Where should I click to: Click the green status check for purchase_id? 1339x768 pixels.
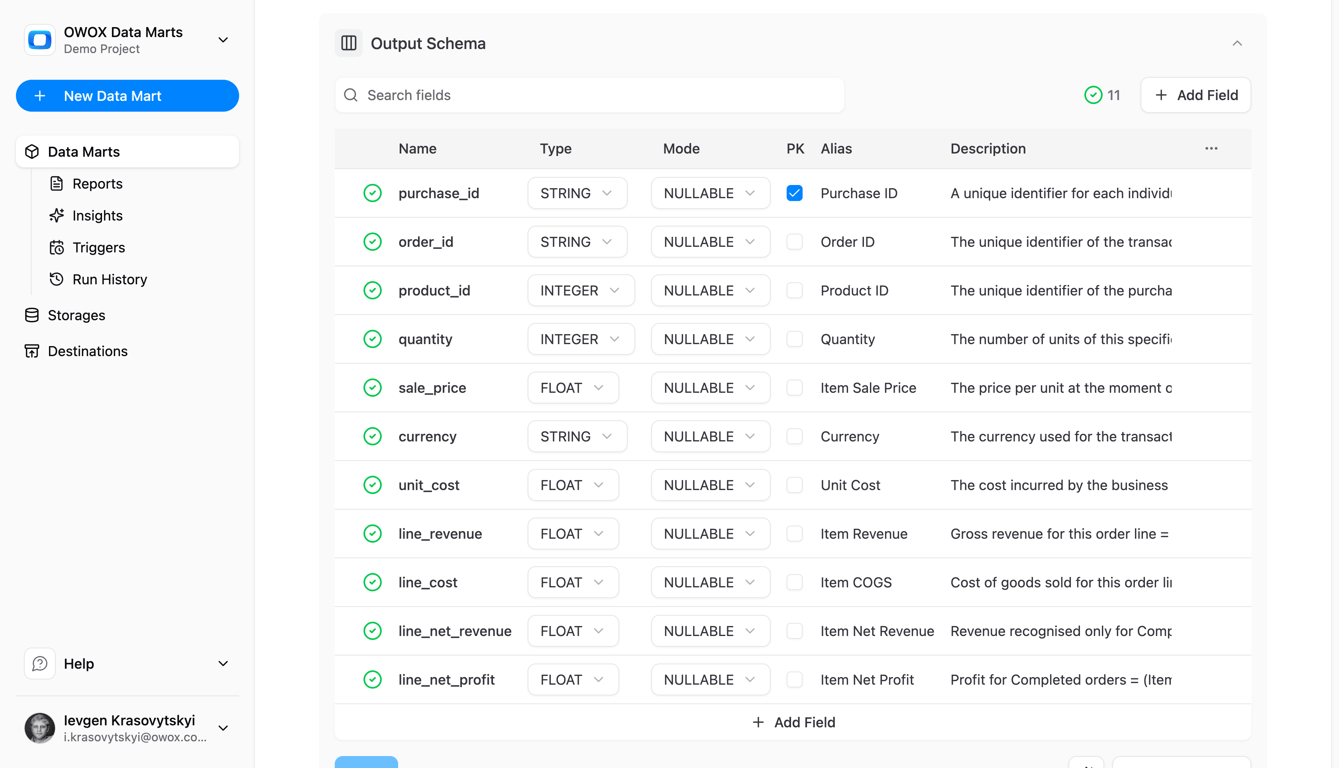[372, 193]
